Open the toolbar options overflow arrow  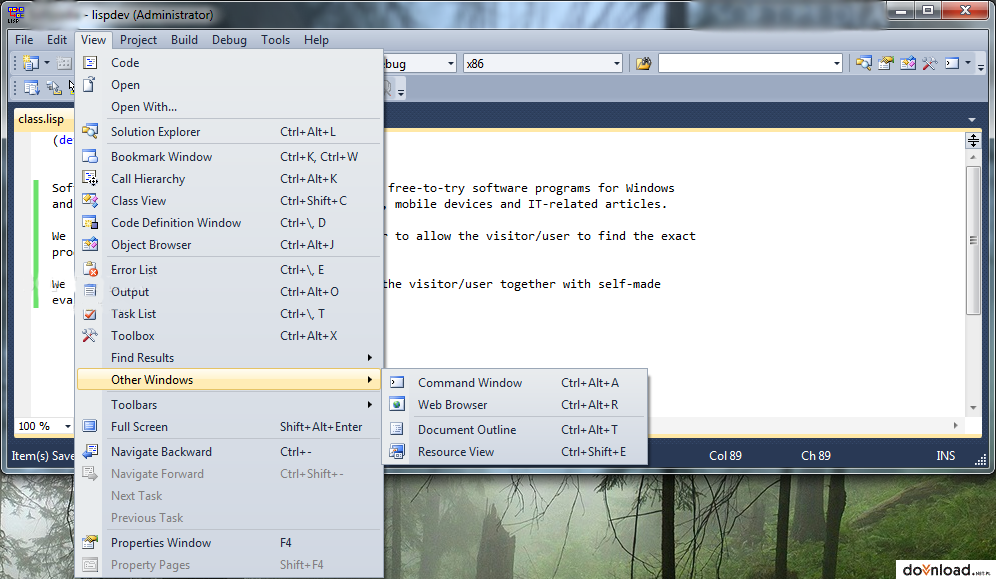coord(981,66)
